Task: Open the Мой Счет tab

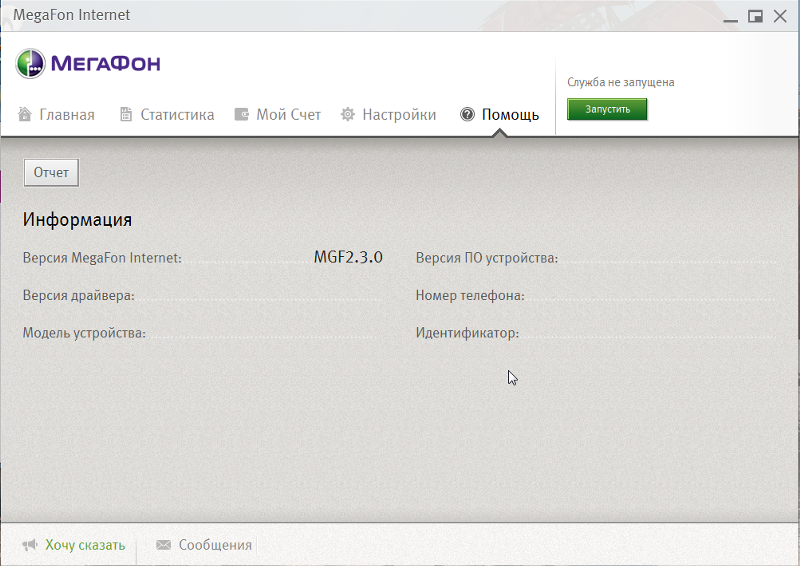Action: click(x=278, y=114)
